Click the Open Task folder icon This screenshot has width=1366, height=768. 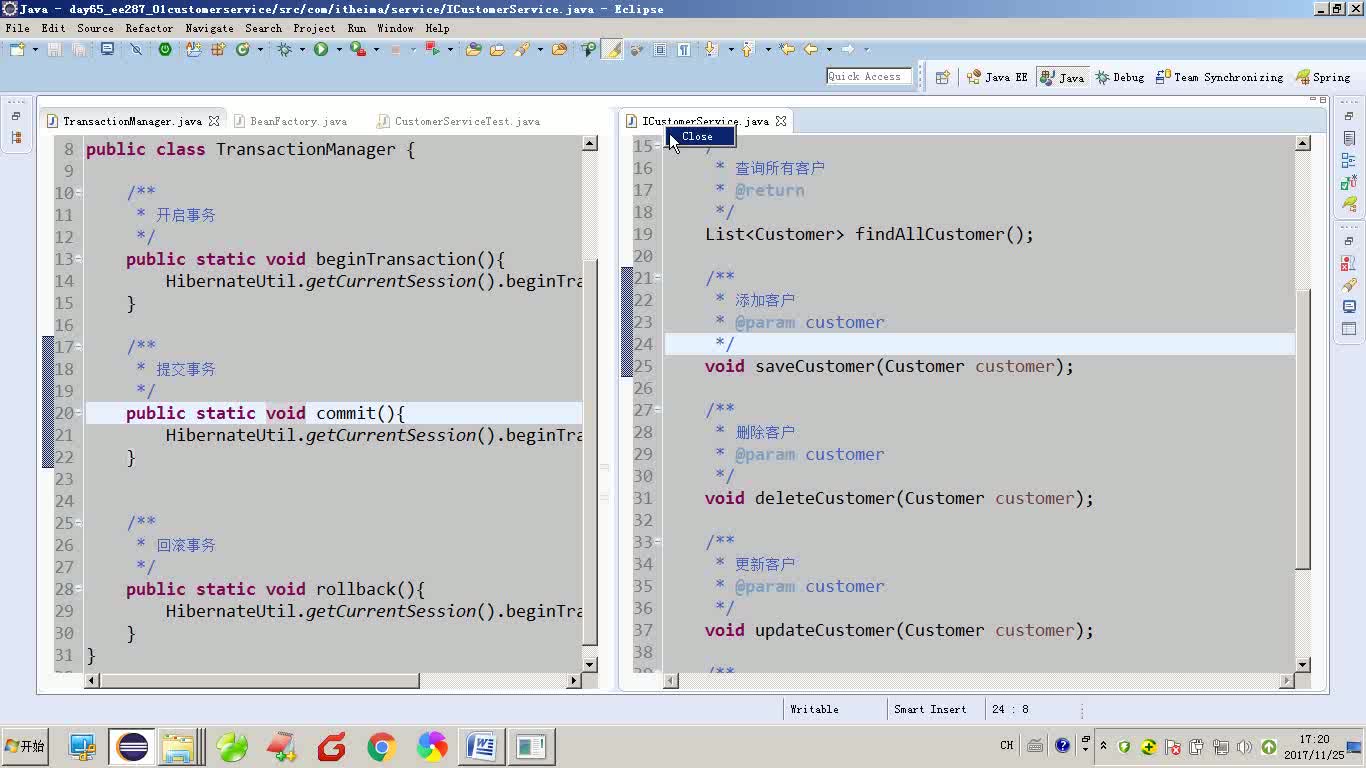pos(497,49)
